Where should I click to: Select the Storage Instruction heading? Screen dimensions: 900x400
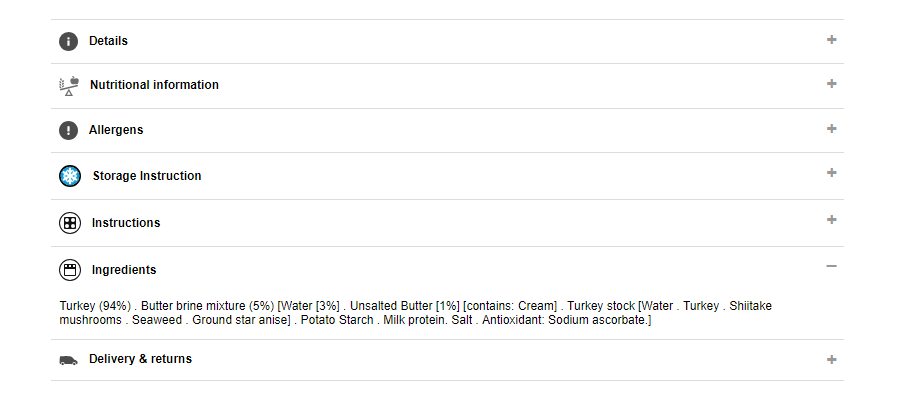[147, 176]
